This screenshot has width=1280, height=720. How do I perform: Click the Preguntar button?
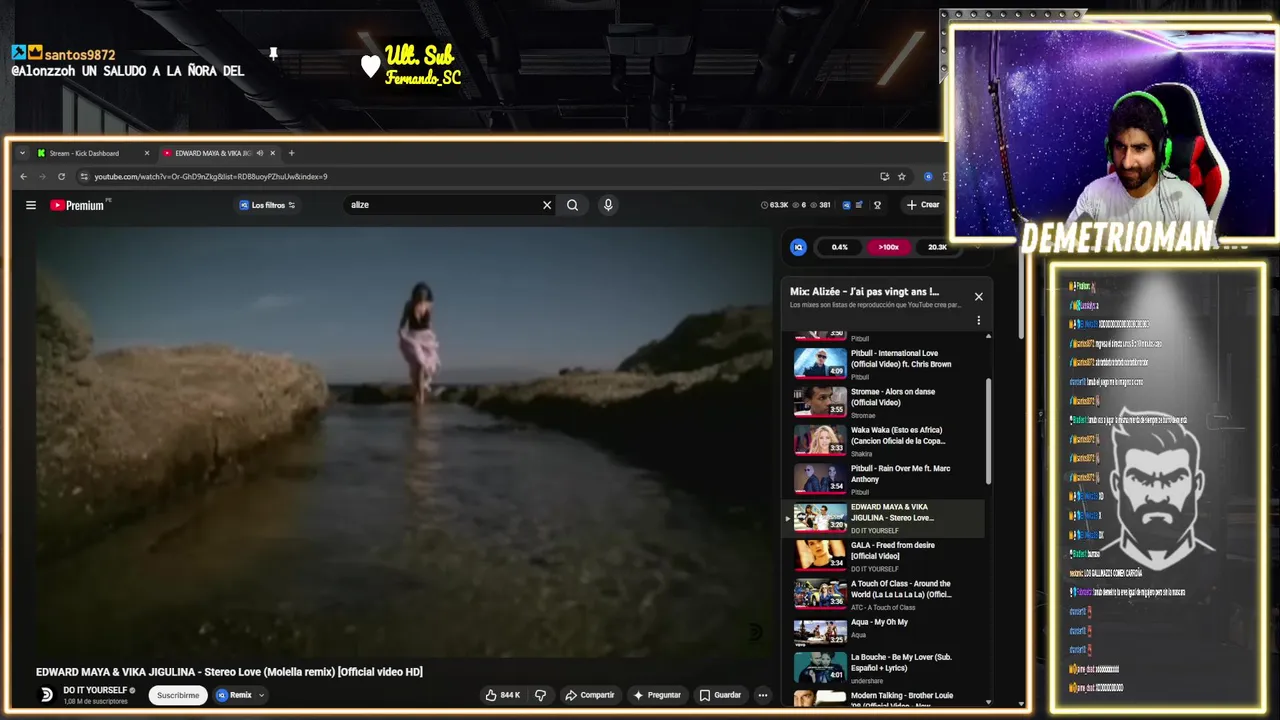click(x=657, y=695)
